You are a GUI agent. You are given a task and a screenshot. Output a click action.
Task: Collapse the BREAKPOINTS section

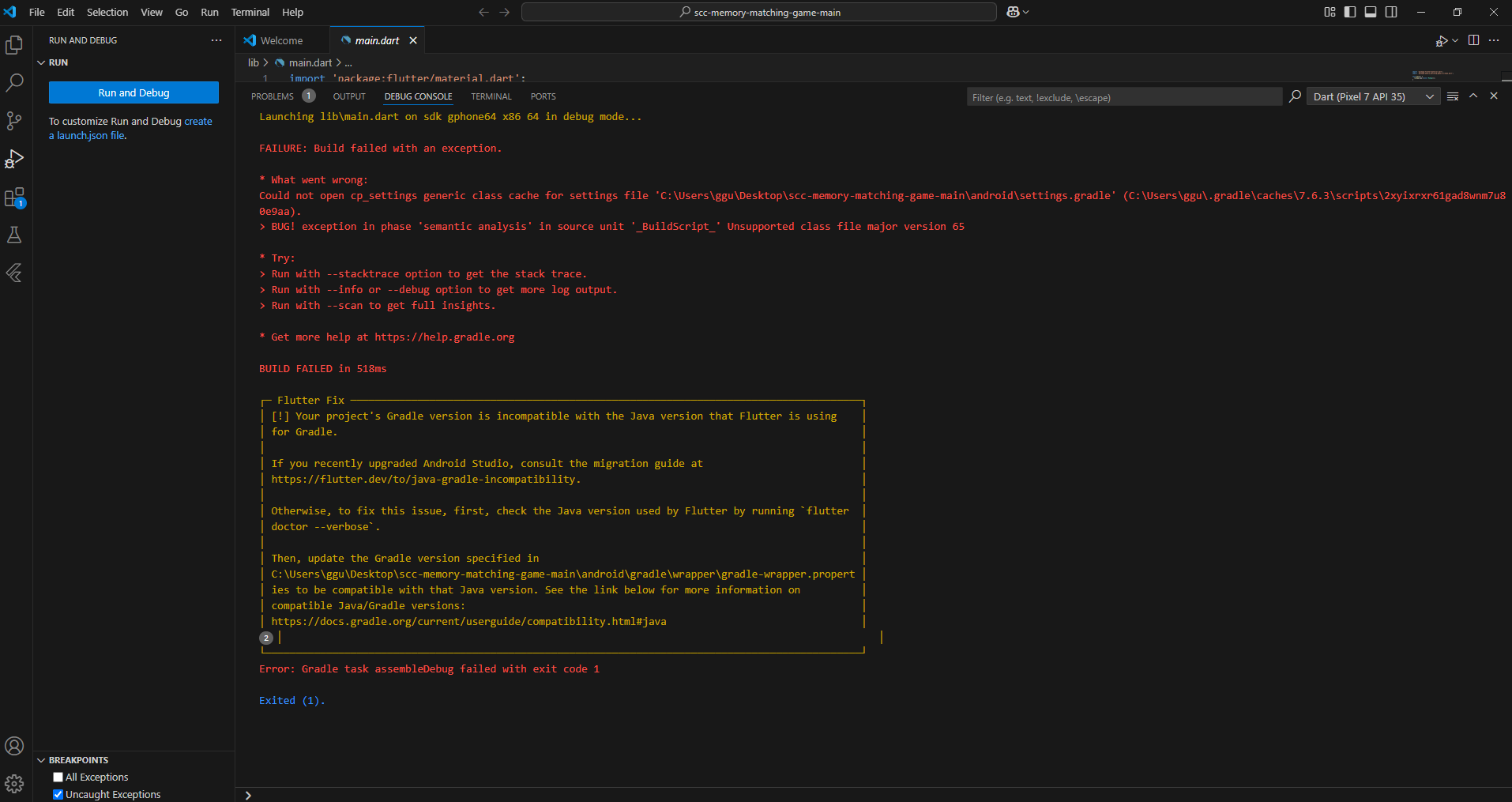tap(41, 760)
